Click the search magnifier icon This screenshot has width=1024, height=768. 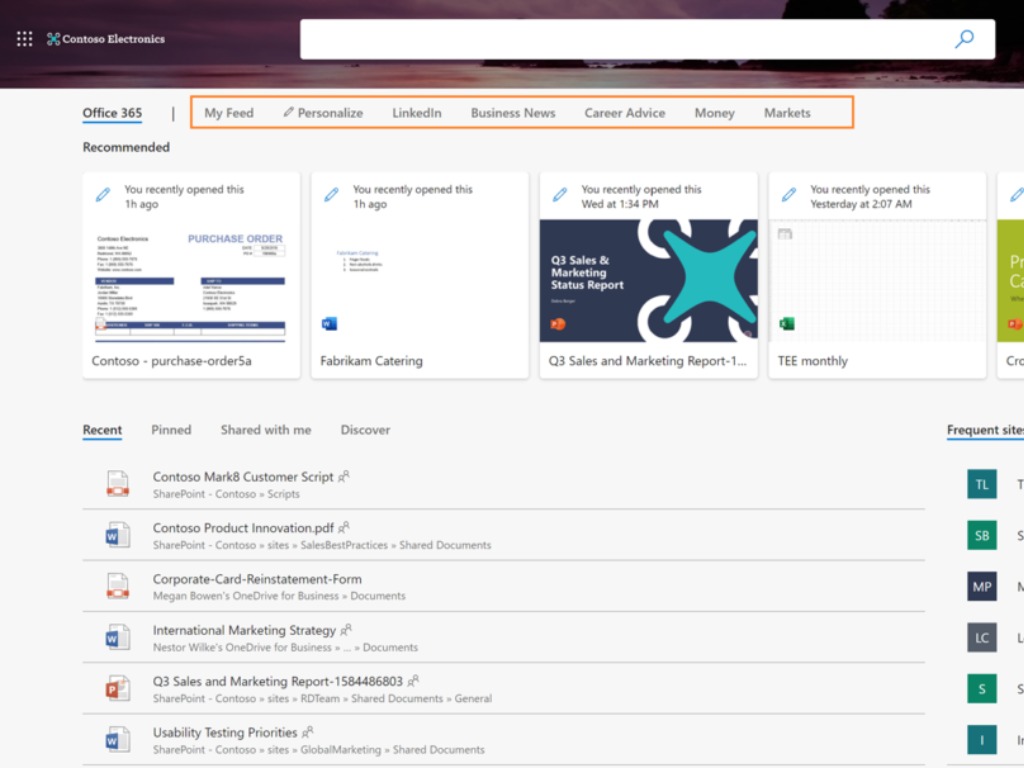(x=964, y=39)
